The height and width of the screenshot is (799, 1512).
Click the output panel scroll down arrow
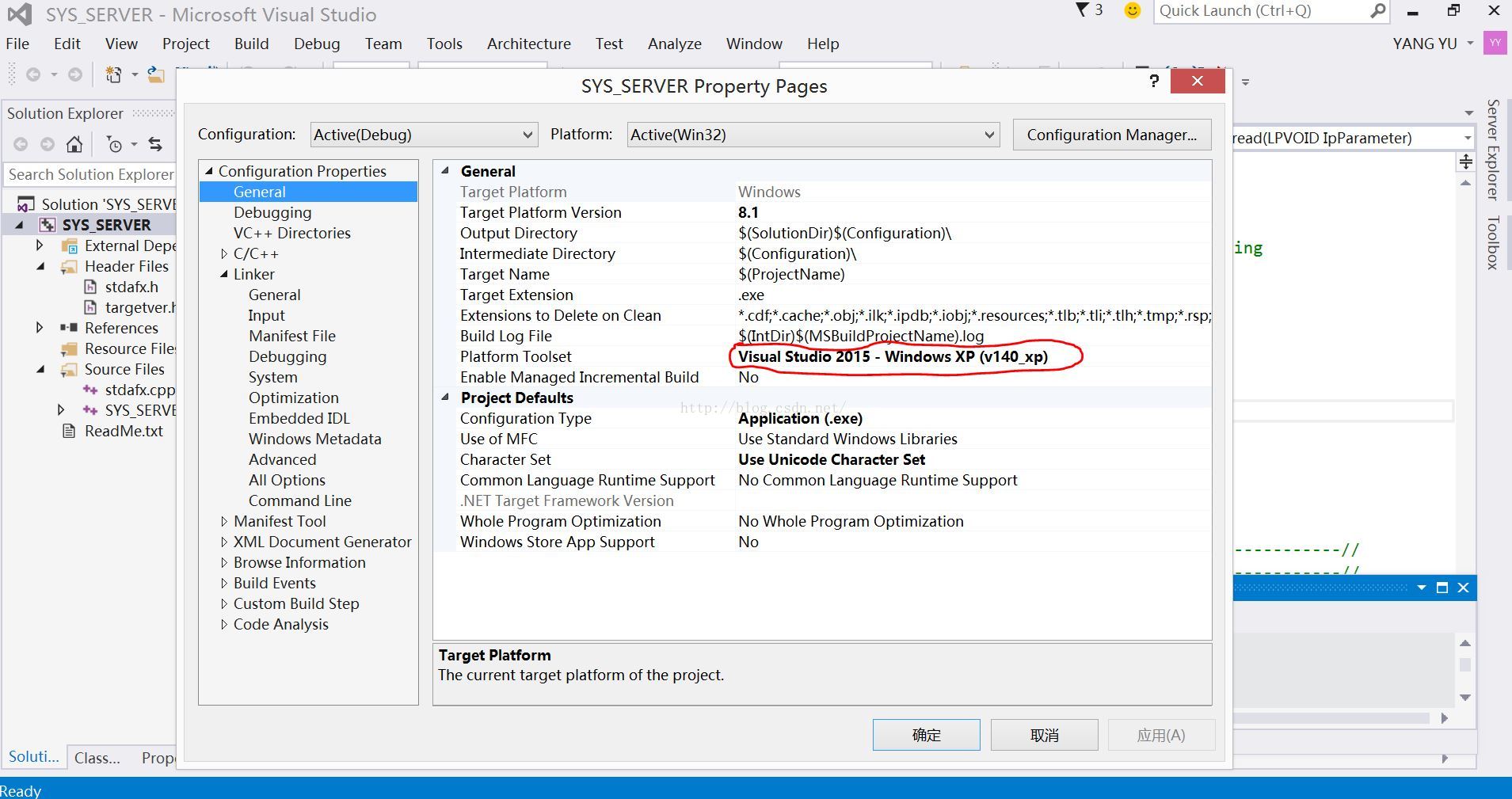coord(1465,698)
